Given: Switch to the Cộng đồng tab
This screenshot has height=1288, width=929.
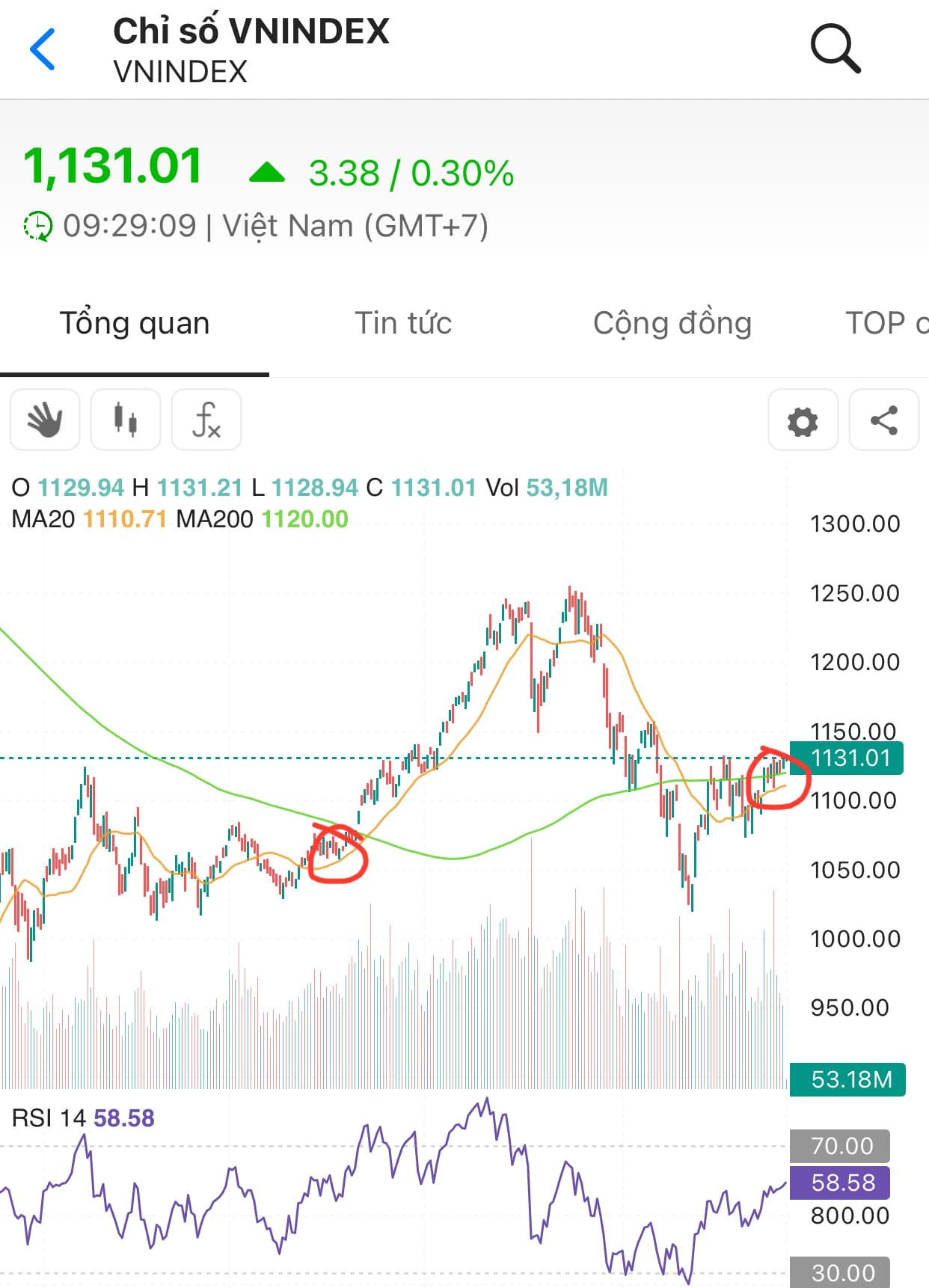Looking at the screenshot, I should pos(672,323).
